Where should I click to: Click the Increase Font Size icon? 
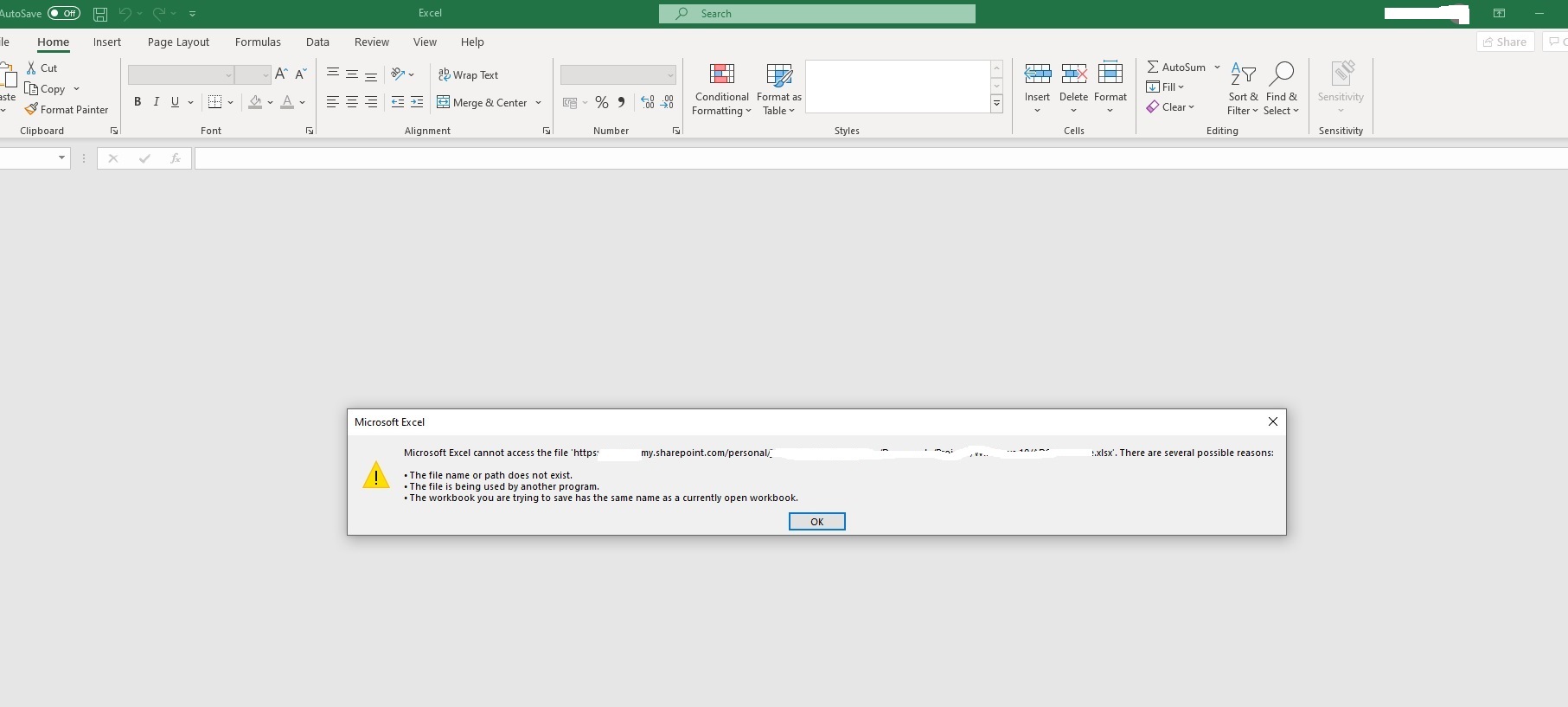coord(281,74)
